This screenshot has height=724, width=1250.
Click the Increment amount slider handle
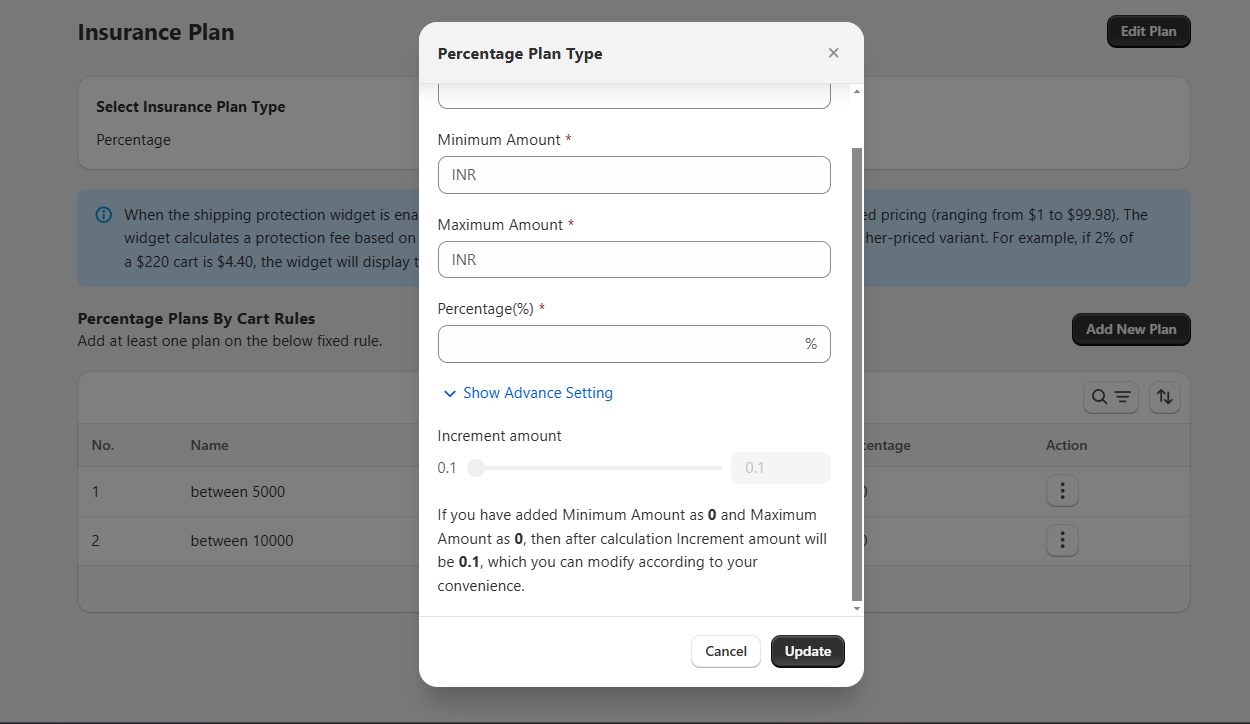click(x=476, y=468)
